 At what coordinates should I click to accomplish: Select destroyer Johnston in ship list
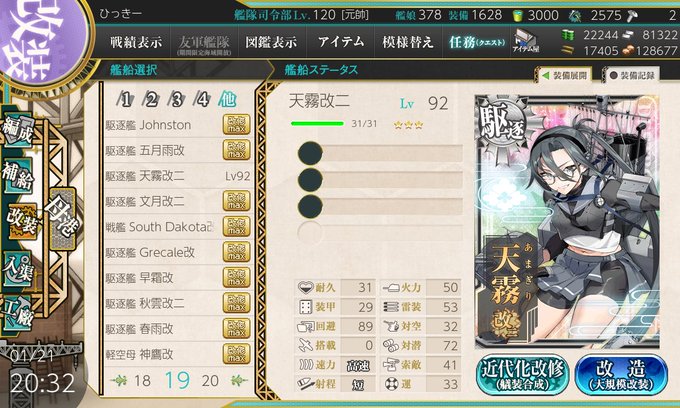click(x=178, y=125)
